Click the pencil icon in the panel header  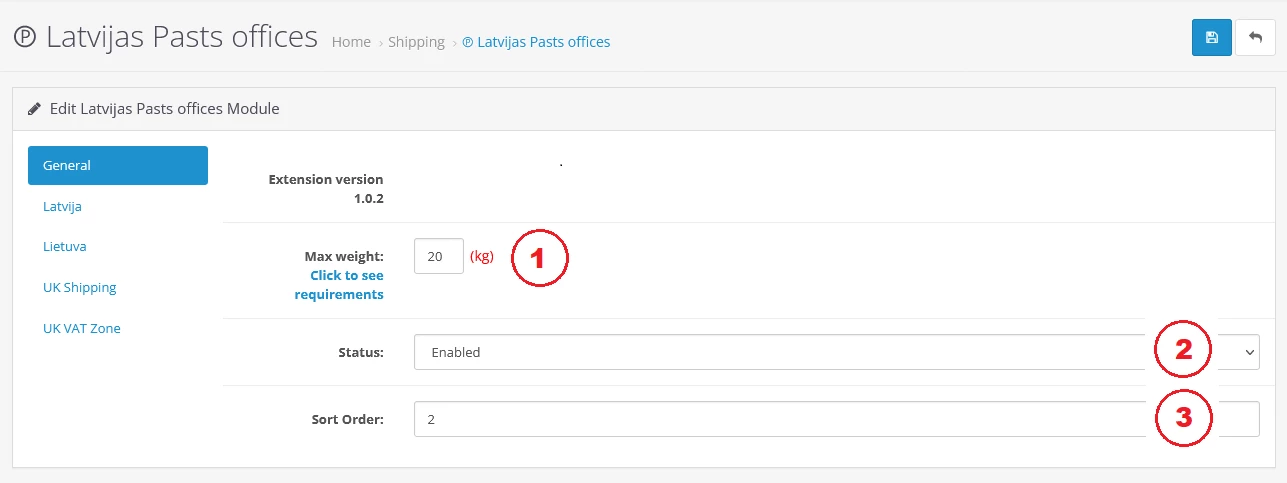pos(35,108)
